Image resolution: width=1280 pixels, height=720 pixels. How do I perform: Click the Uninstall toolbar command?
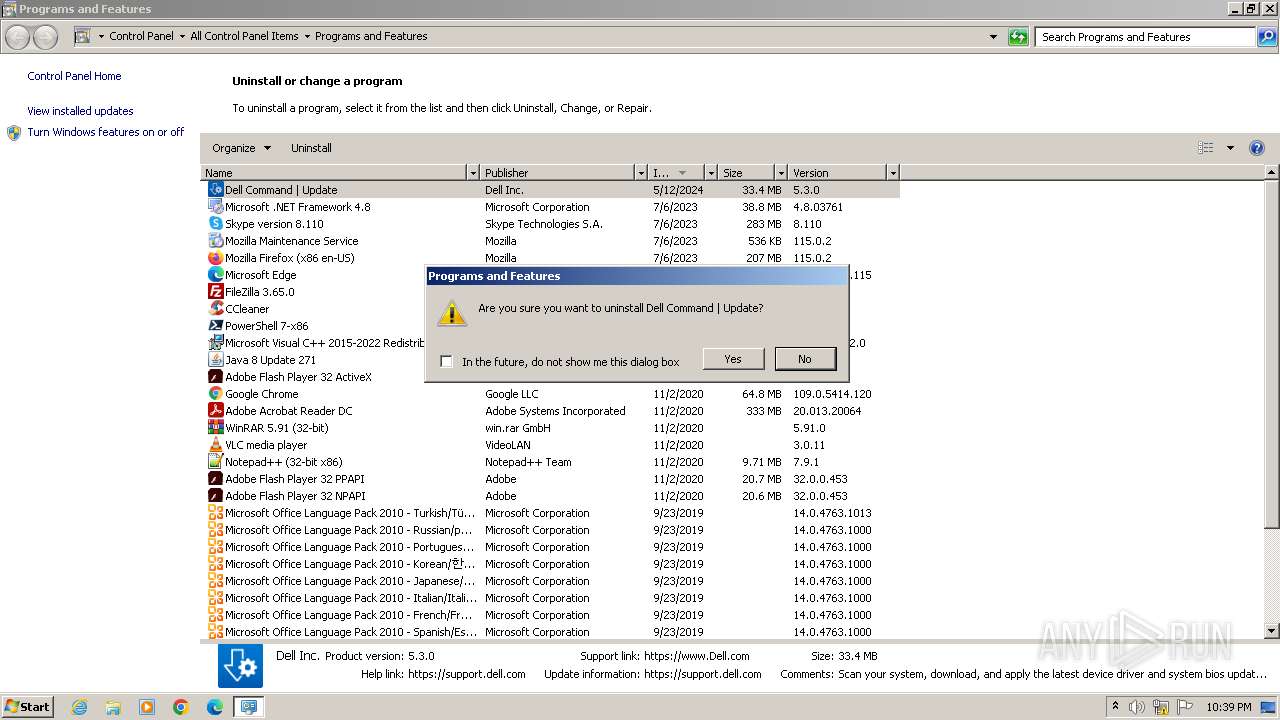point(311,148)
